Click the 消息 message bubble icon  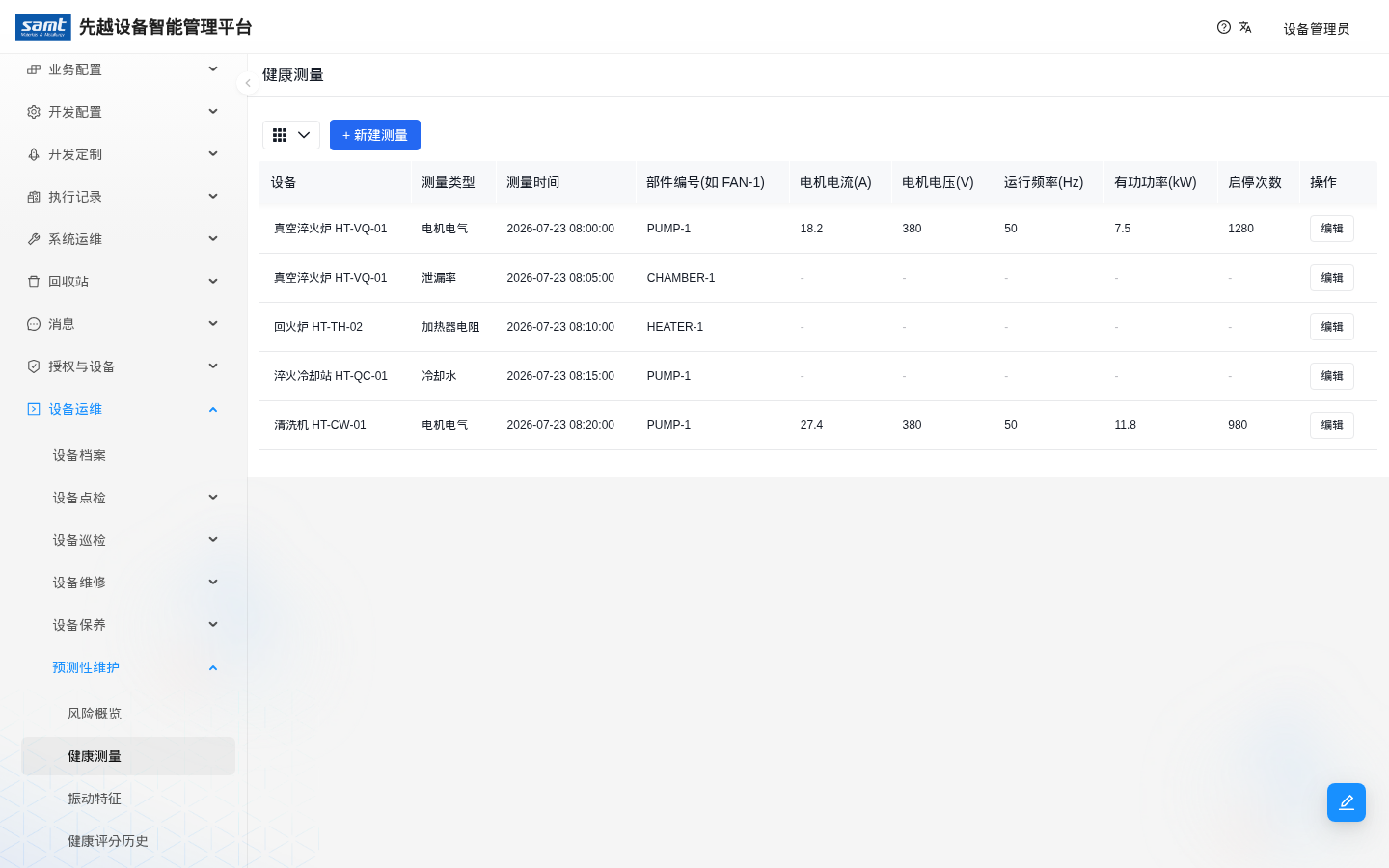[34, 324]
